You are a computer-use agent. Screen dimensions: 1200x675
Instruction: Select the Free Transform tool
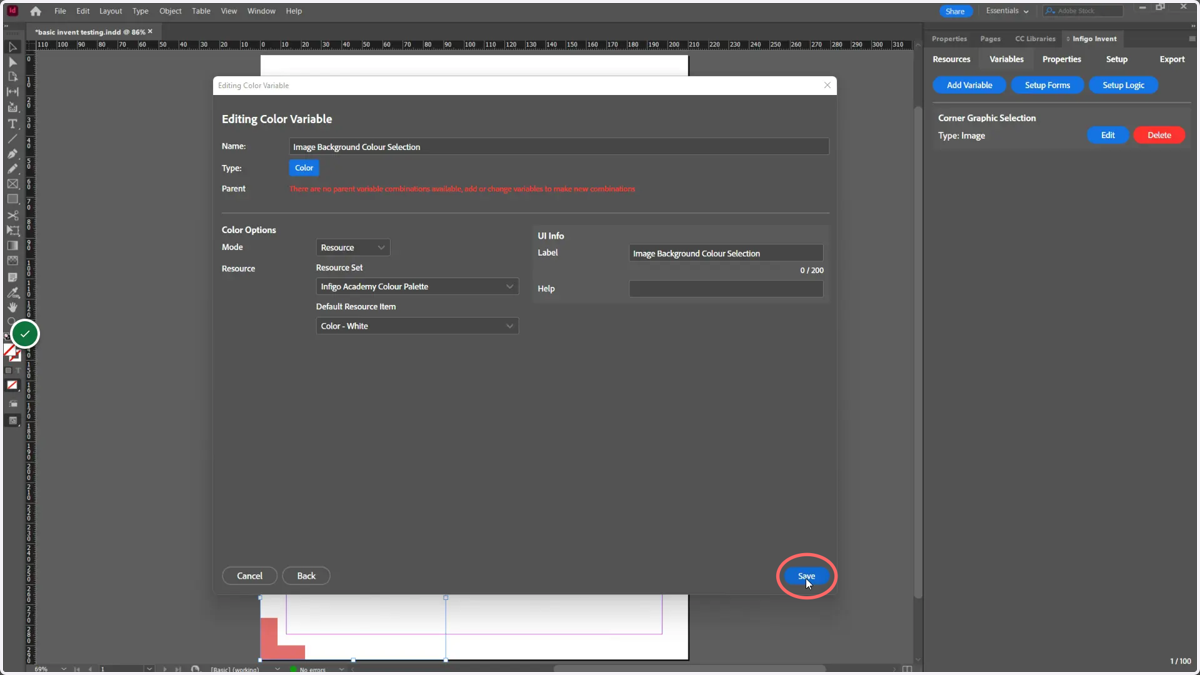tap(13, 231)
